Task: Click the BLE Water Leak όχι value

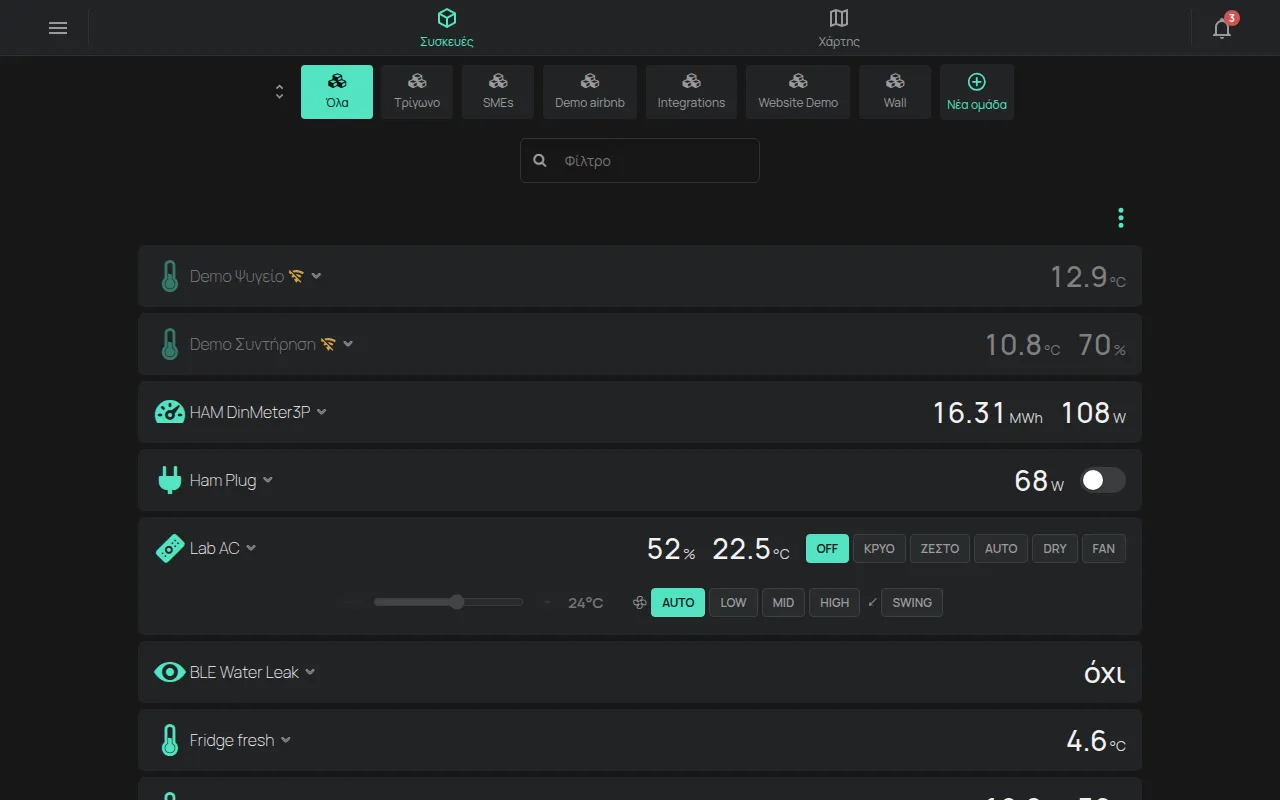Action: (1105, 673)
